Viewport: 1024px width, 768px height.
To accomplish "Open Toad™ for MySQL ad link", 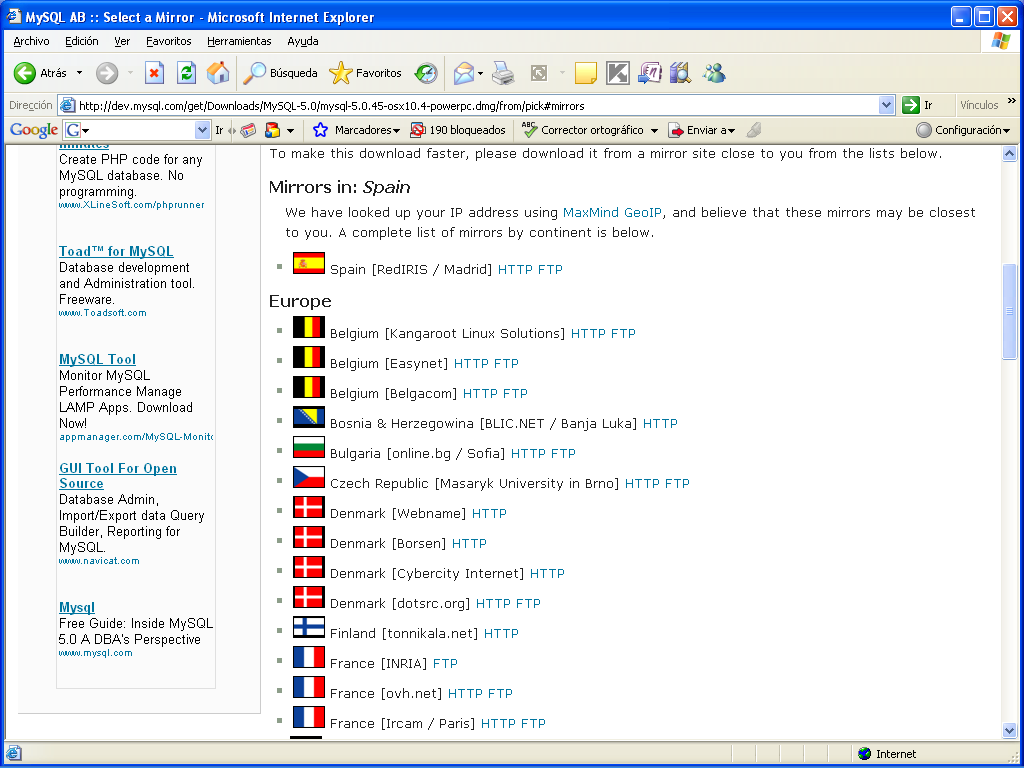I will pos(116,251).
